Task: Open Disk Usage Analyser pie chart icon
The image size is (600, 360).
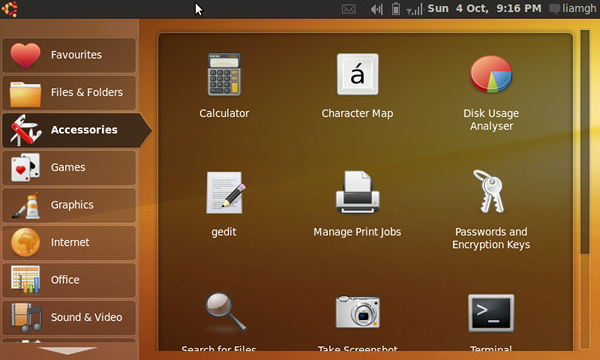Action: point(491,74)
